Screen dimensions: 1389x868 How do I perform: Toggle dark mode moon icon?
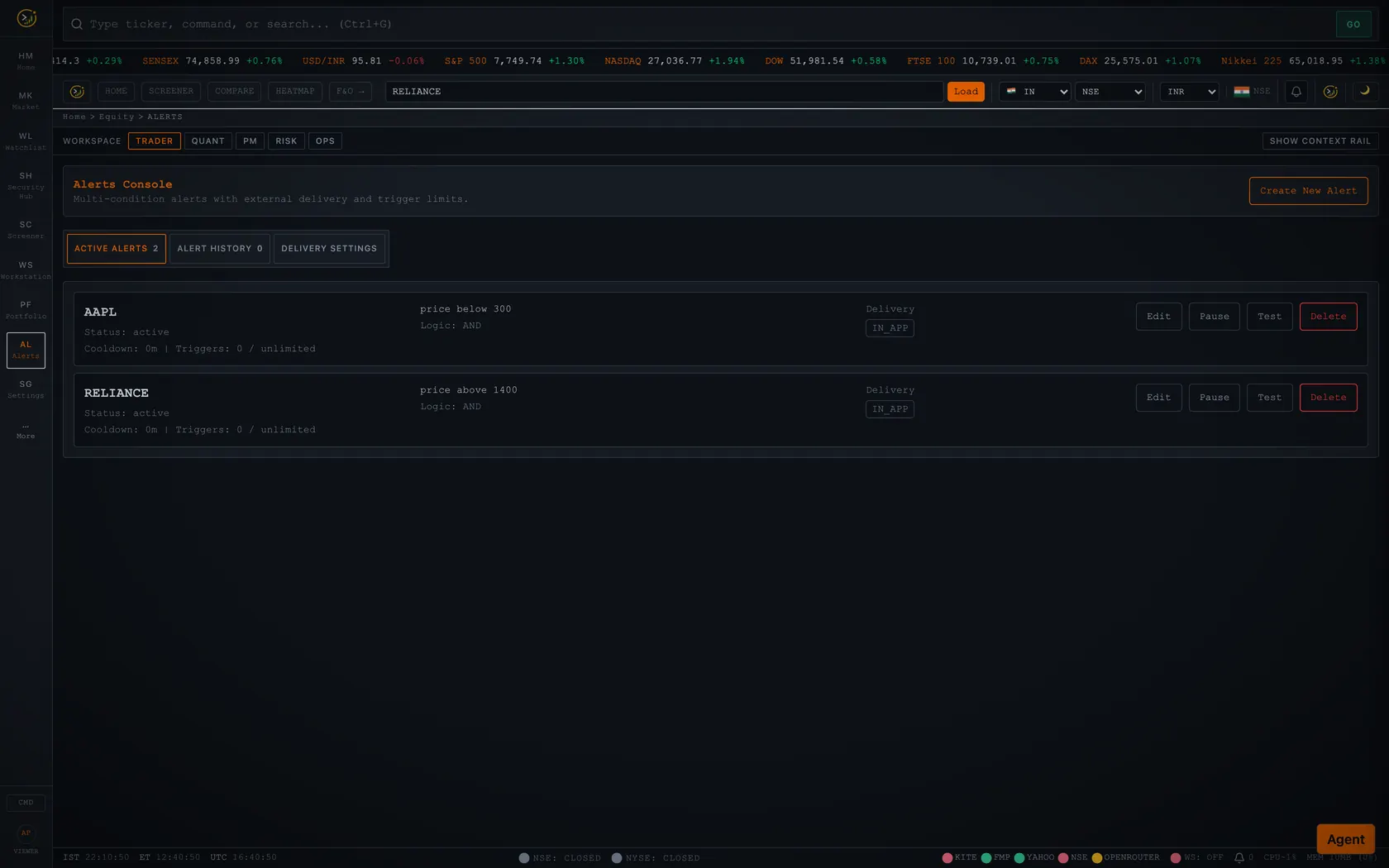coord(1365,92)
